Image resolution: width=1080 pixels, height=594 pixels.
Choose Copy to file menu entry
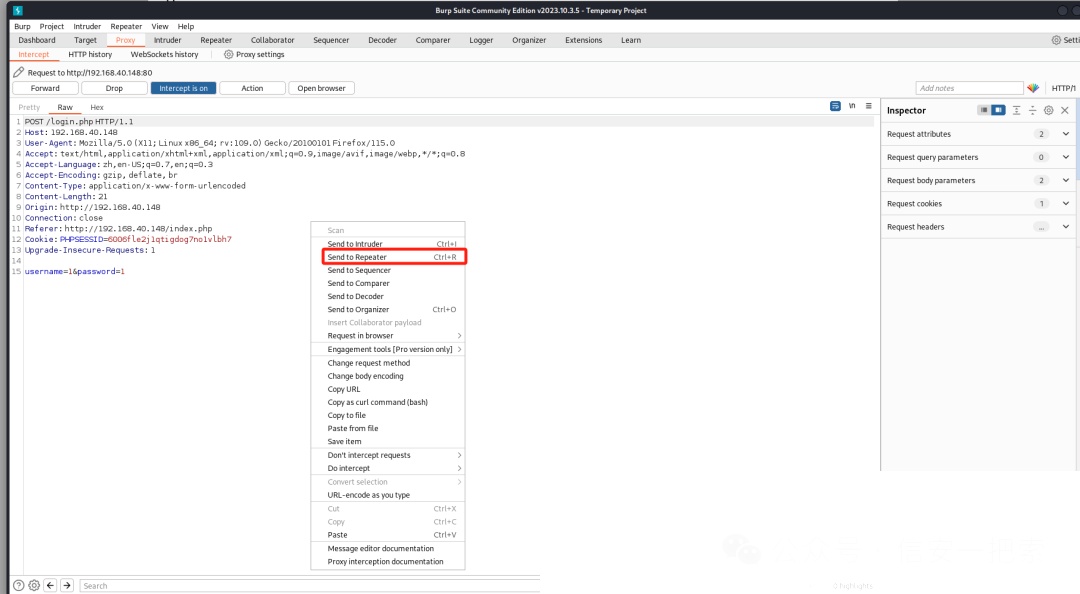point(388,416)
